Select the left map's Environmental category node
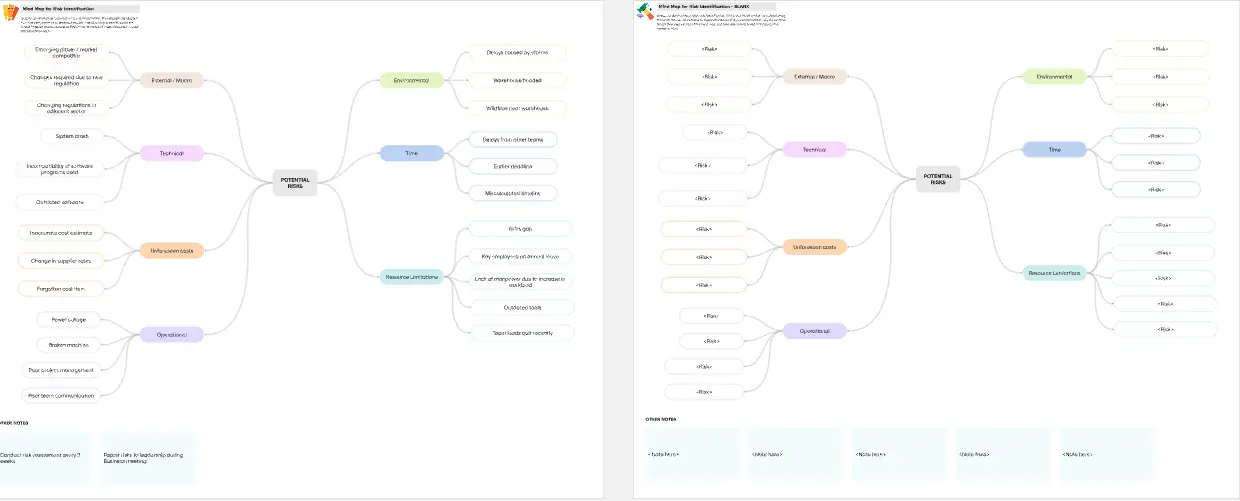 pyautogui.click(x=411, y=80)
